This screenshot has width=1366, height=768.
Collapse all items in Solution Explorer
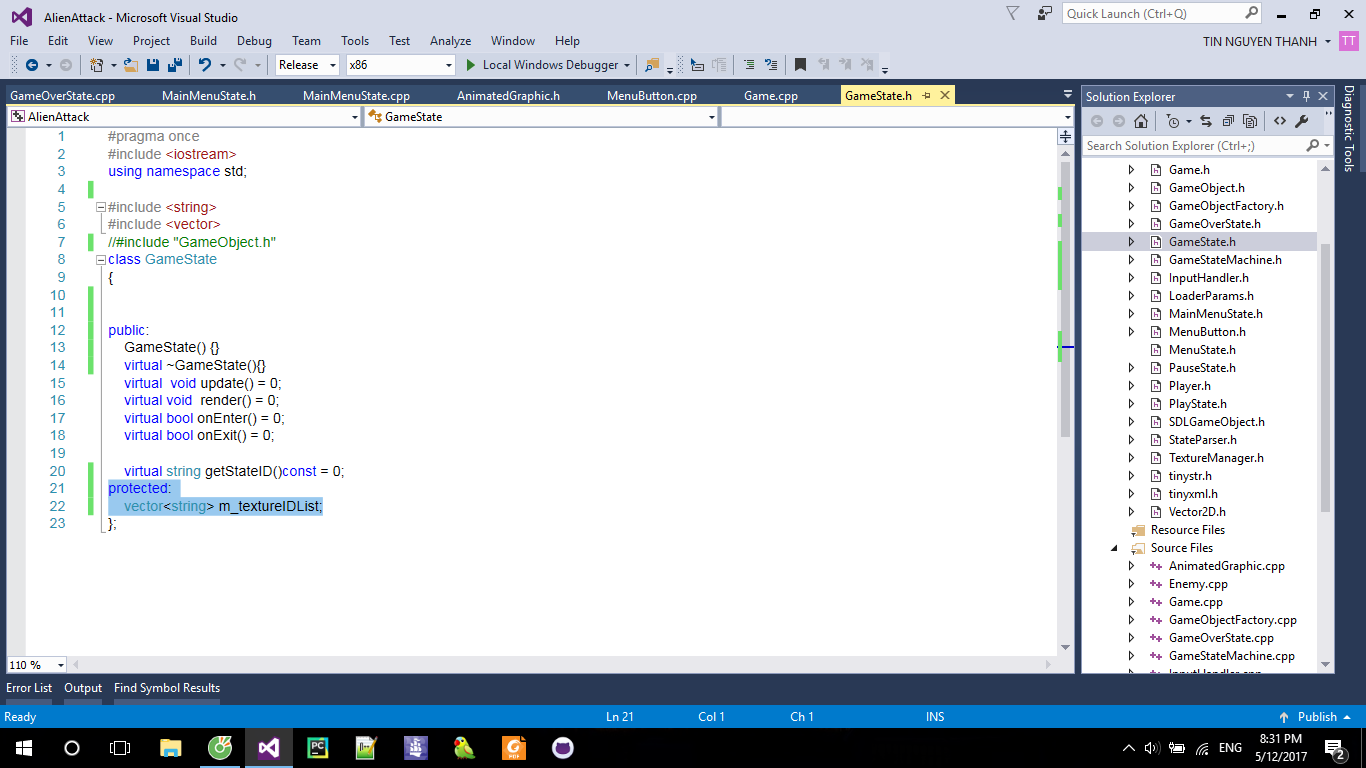pos(1228,121)
